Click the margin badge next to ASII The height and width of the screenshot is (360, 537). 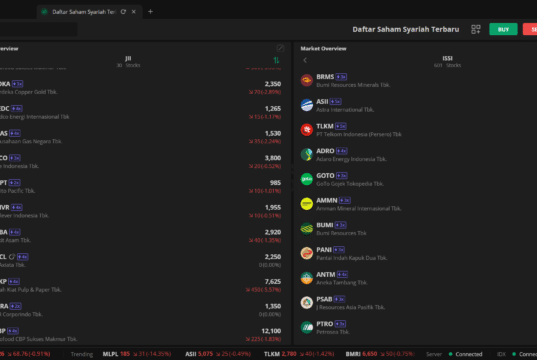point(336,101)
